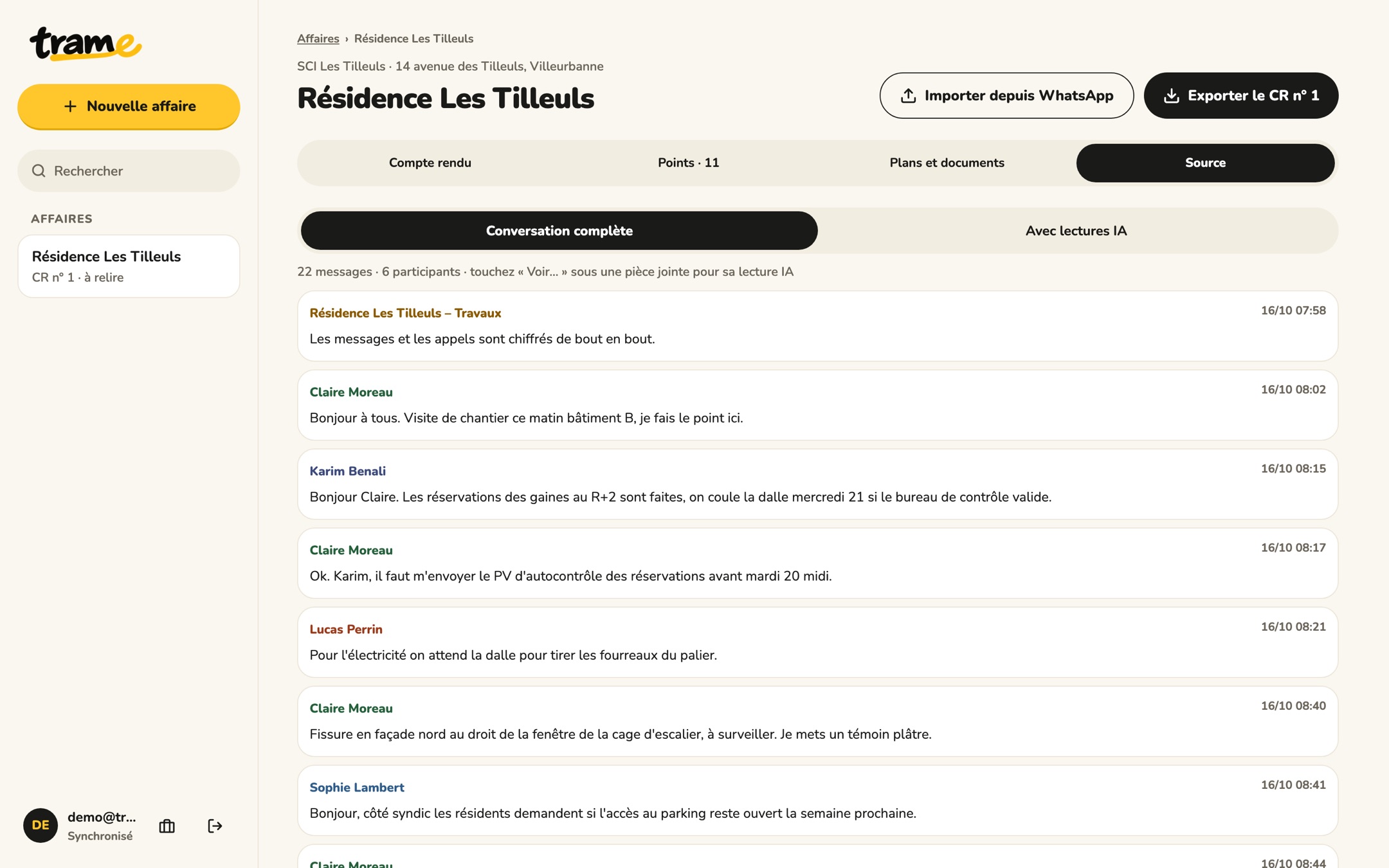Click the briefcase icon beside the demo account
The image size is (1389, 868).
point(167,826)
